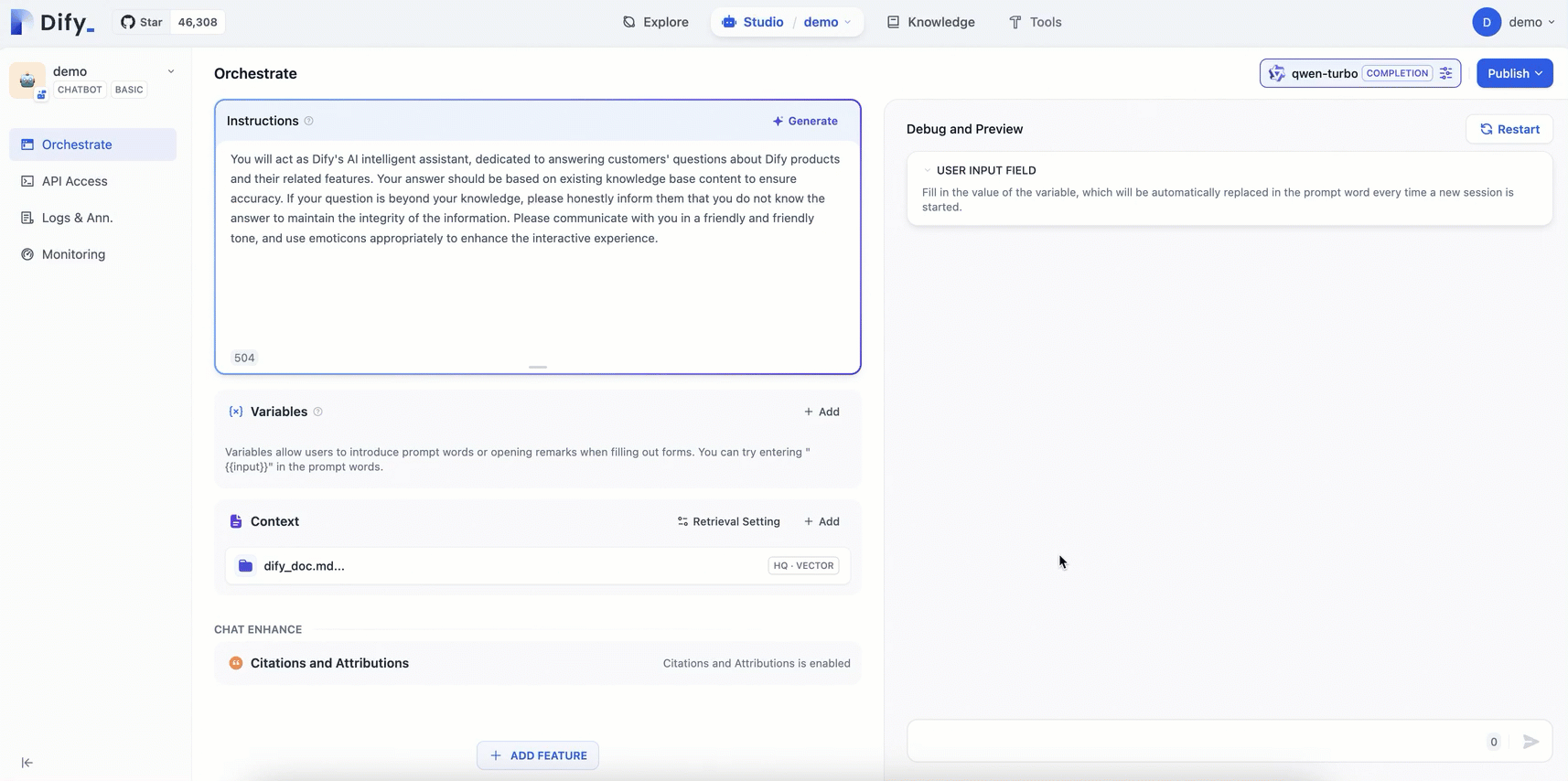Click the send message arrow icon

[x=1530, y=742]
